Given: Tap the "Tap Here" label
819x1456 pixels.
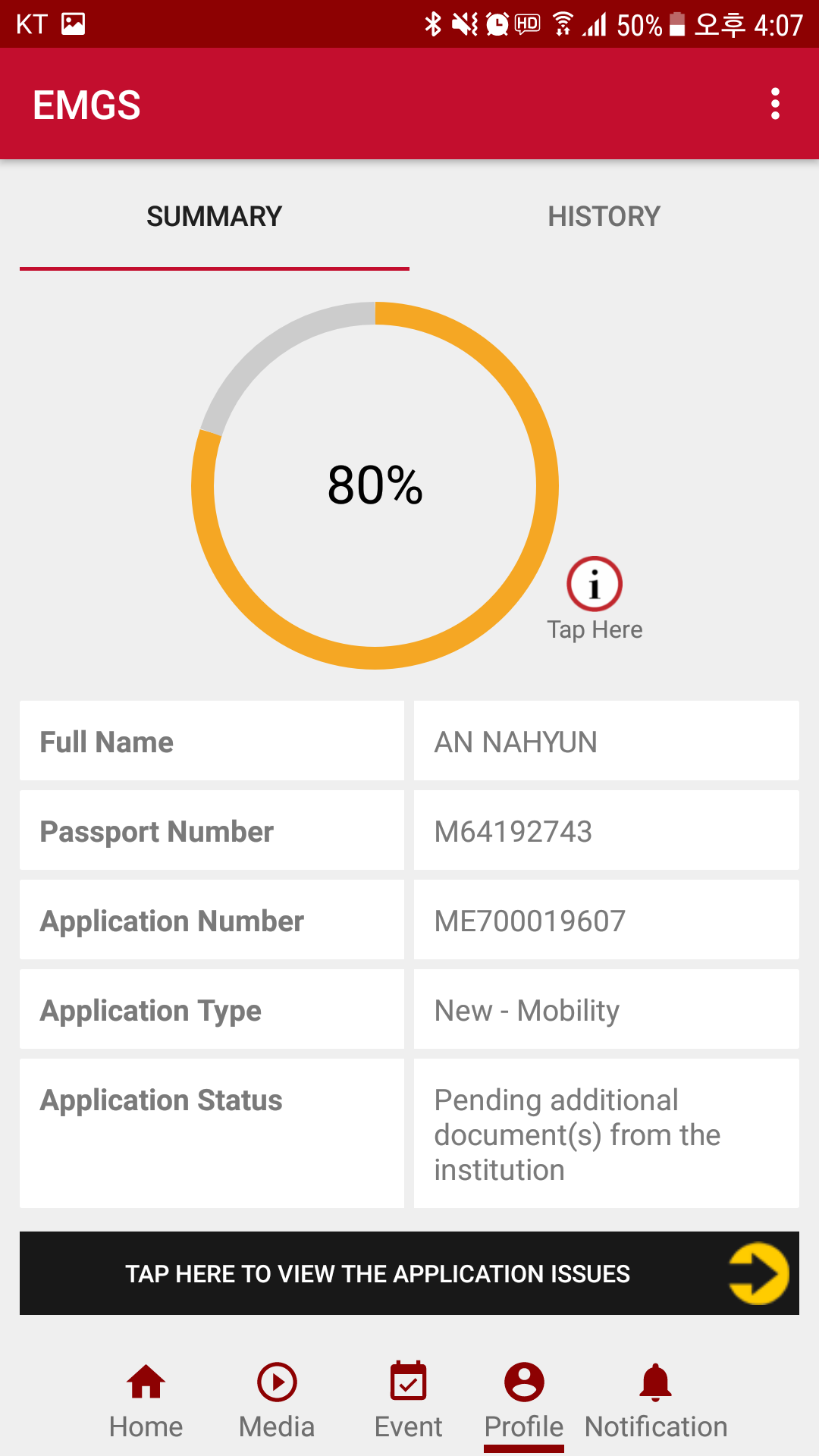Looking at the screenshot, I should [x=595, y=630].
